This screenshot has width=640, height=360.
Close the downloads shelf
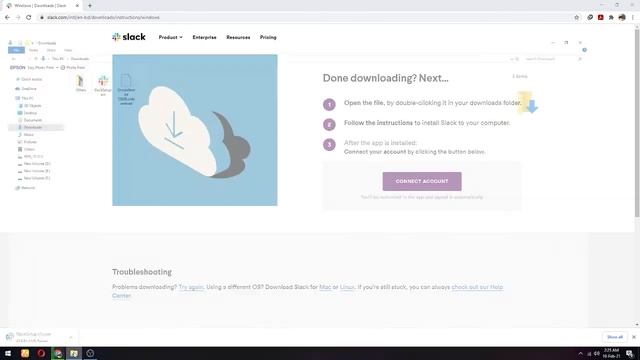(634, 337)
